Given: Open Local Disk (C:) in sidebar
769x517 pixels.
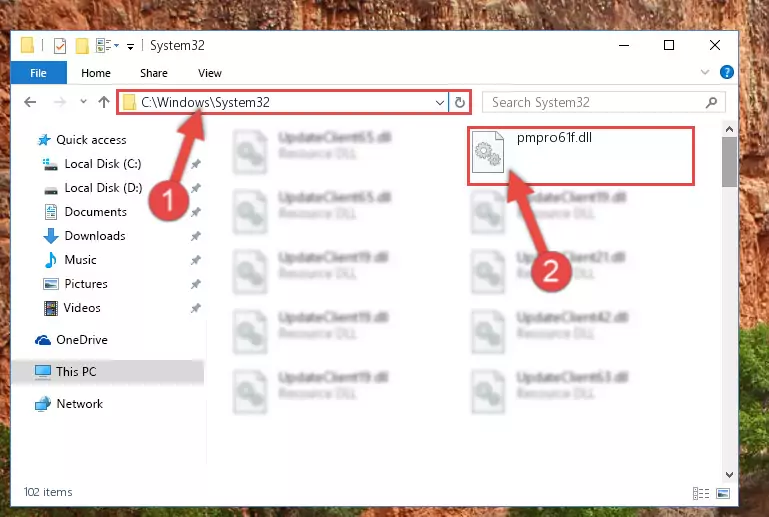Looking at the screenshot, I should [103, 164].
